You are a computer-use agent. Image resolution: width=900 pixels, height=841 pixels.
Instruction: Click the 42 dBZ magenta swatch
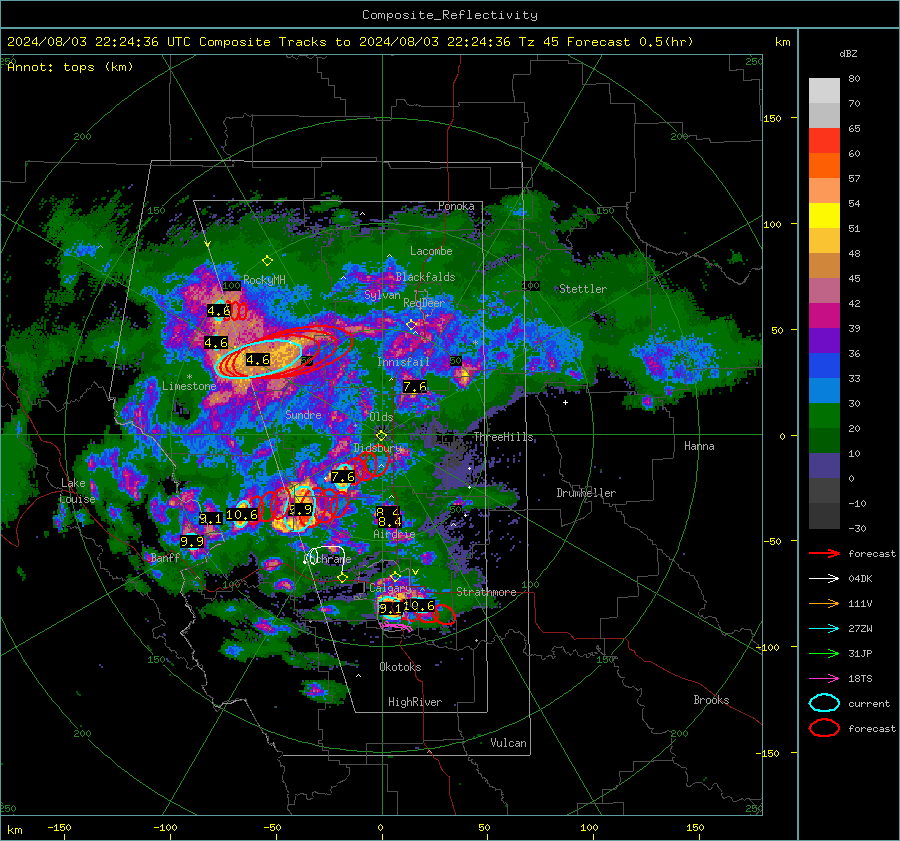[824, 315]
